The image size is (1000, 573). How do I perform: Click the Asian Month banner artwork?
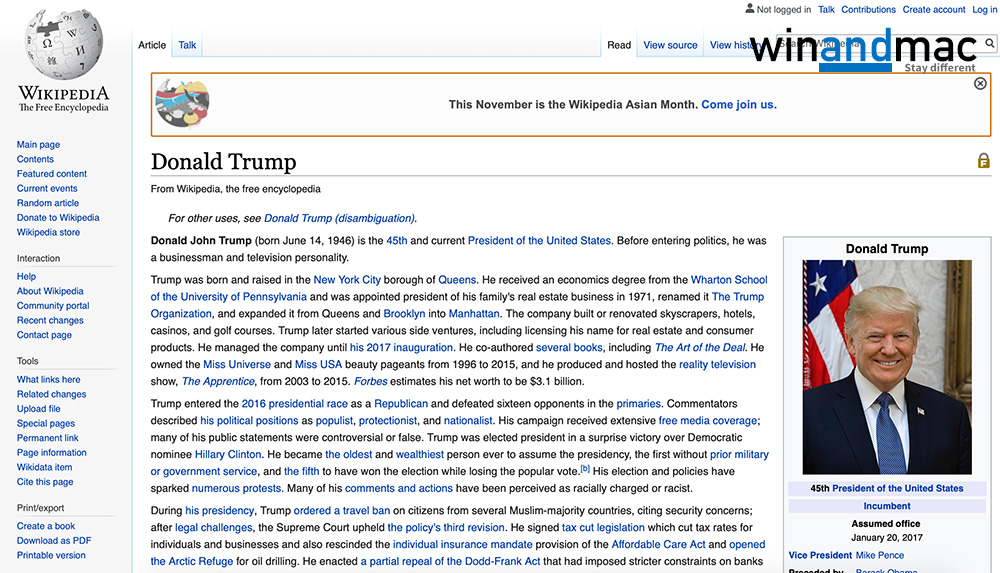(x=183, y=104)
